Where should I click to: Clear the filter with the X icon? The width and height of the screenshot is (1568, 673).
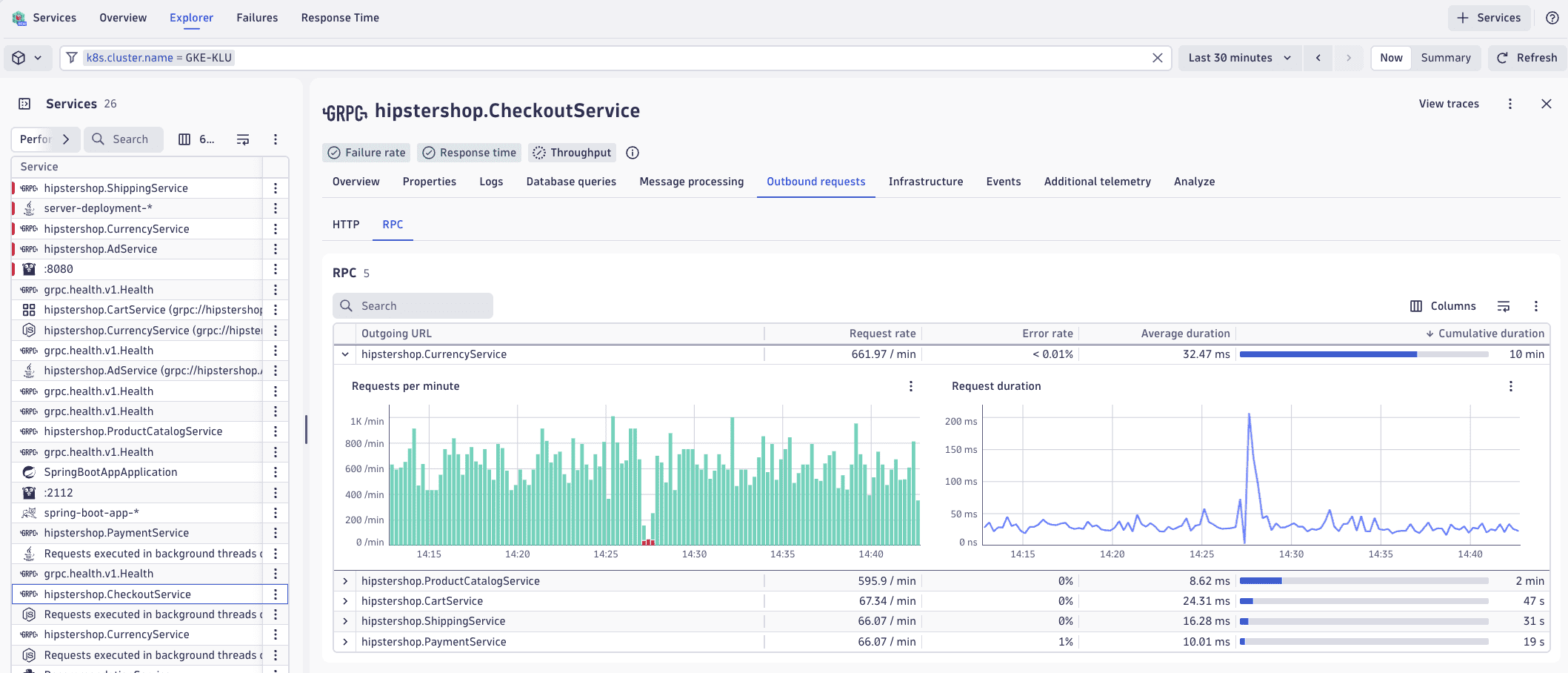tap(1157, 58)
